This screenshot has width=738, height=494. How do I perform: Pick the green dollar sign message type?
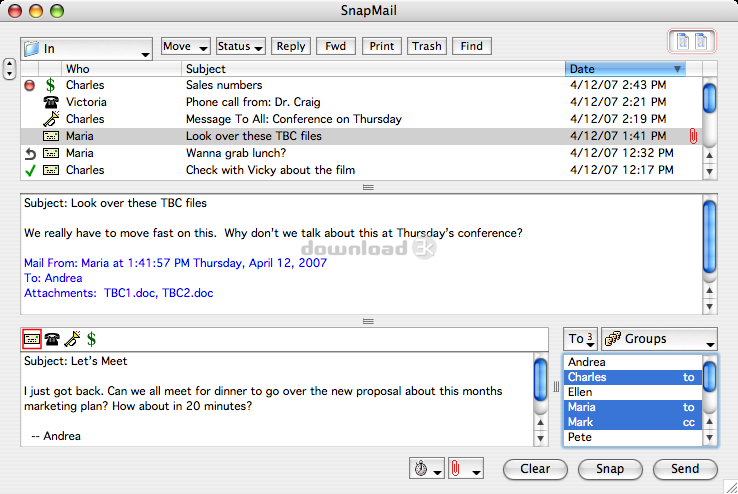[91, 339]
